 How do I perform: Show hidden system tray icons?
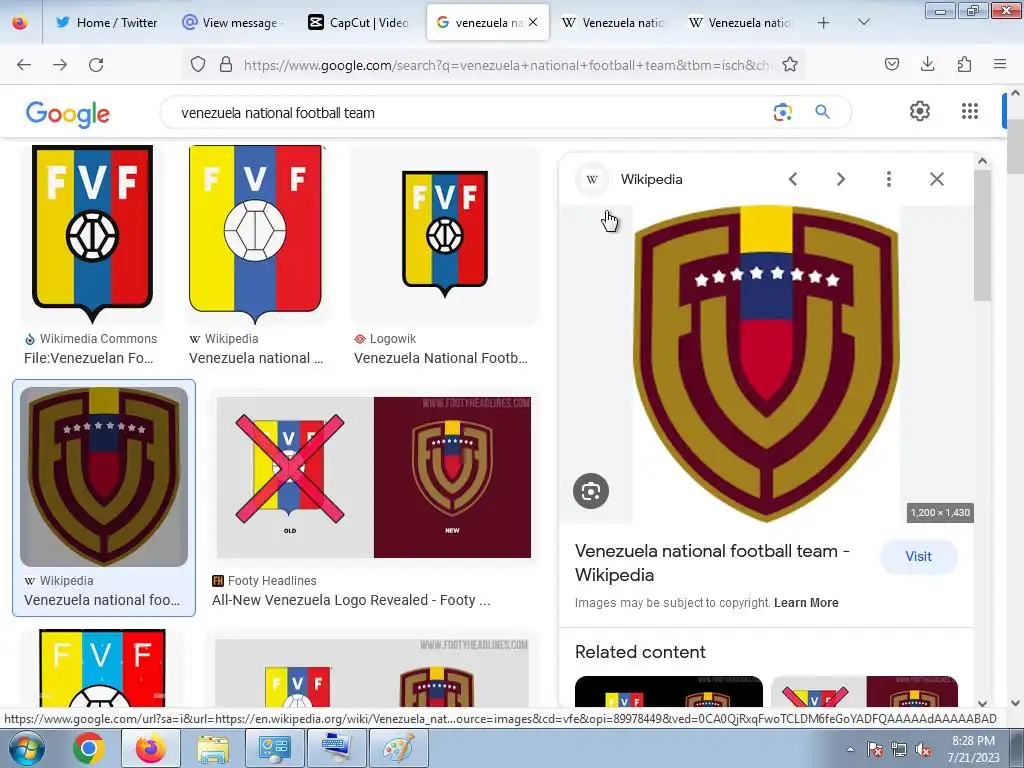[x=850, y=749]
